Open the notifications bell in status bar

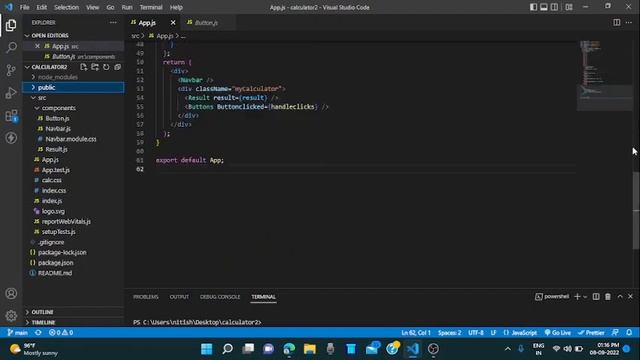click(629, 333)
